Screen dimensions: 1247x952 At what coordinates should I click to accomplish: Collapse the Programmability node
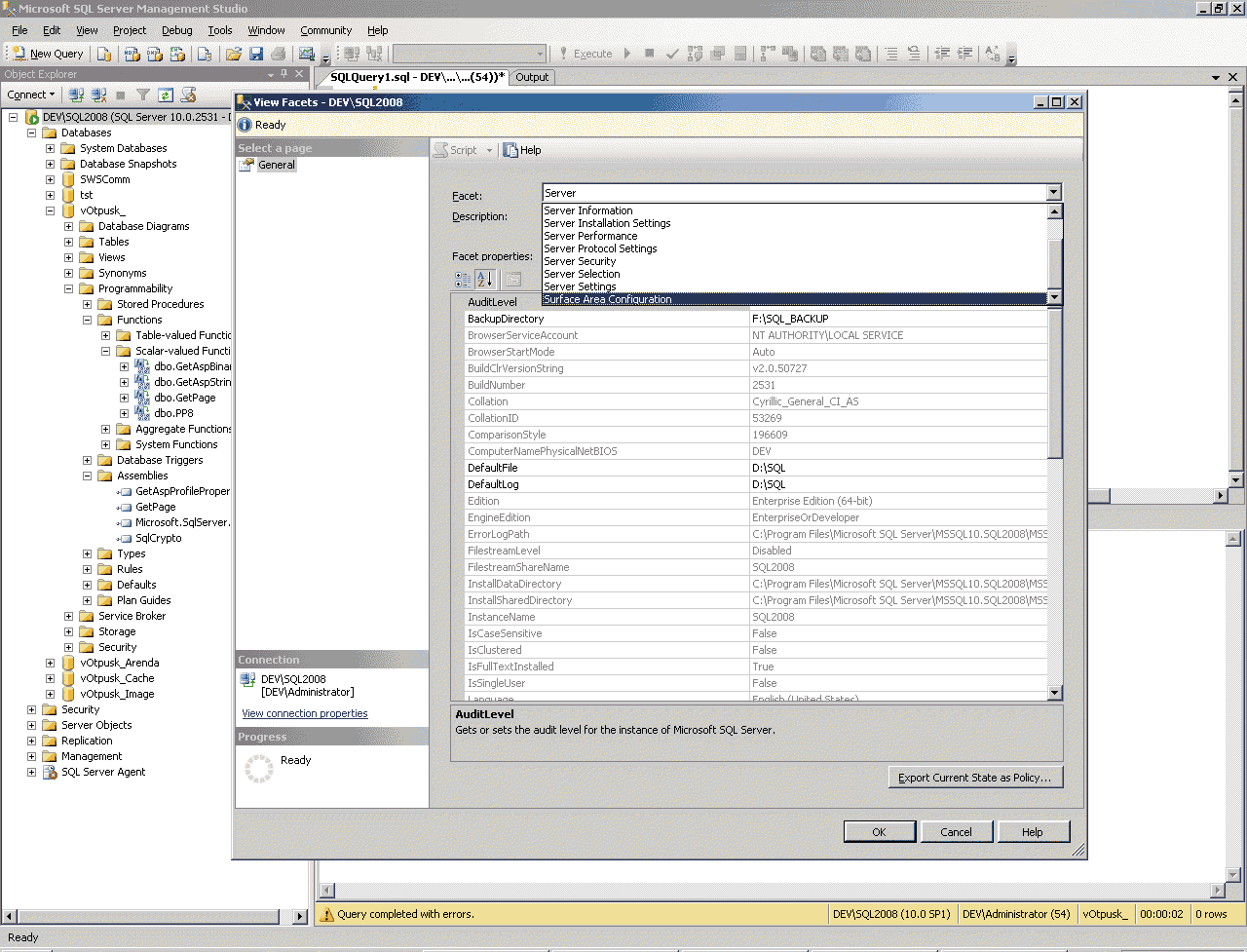point(68,288)
